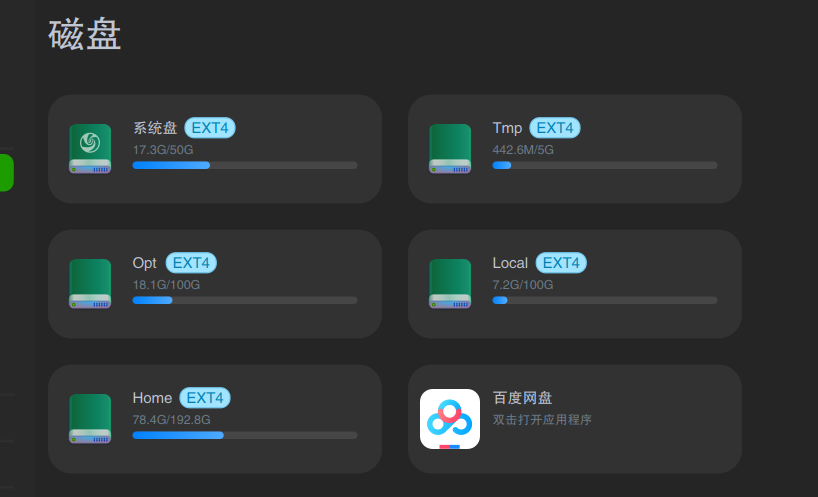The height and width of the screenshot is (497, 818).
Task: Click the Local 7.2G/100G usage text
Action: pos(523,285)
